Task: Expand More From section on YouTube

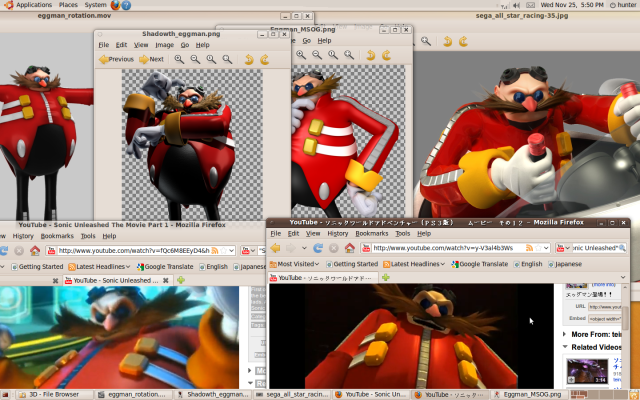Action: click(x=564, y=334)
